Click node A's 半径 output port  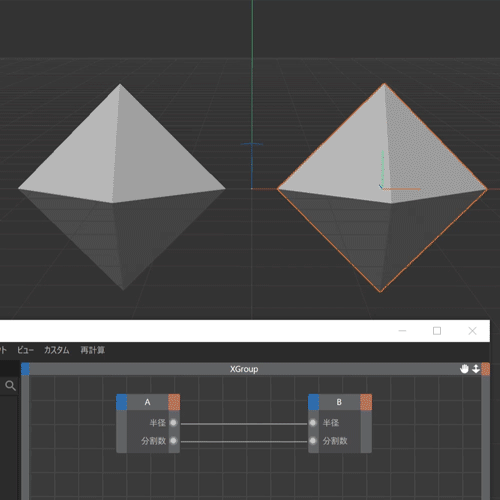tap(173, 423)
